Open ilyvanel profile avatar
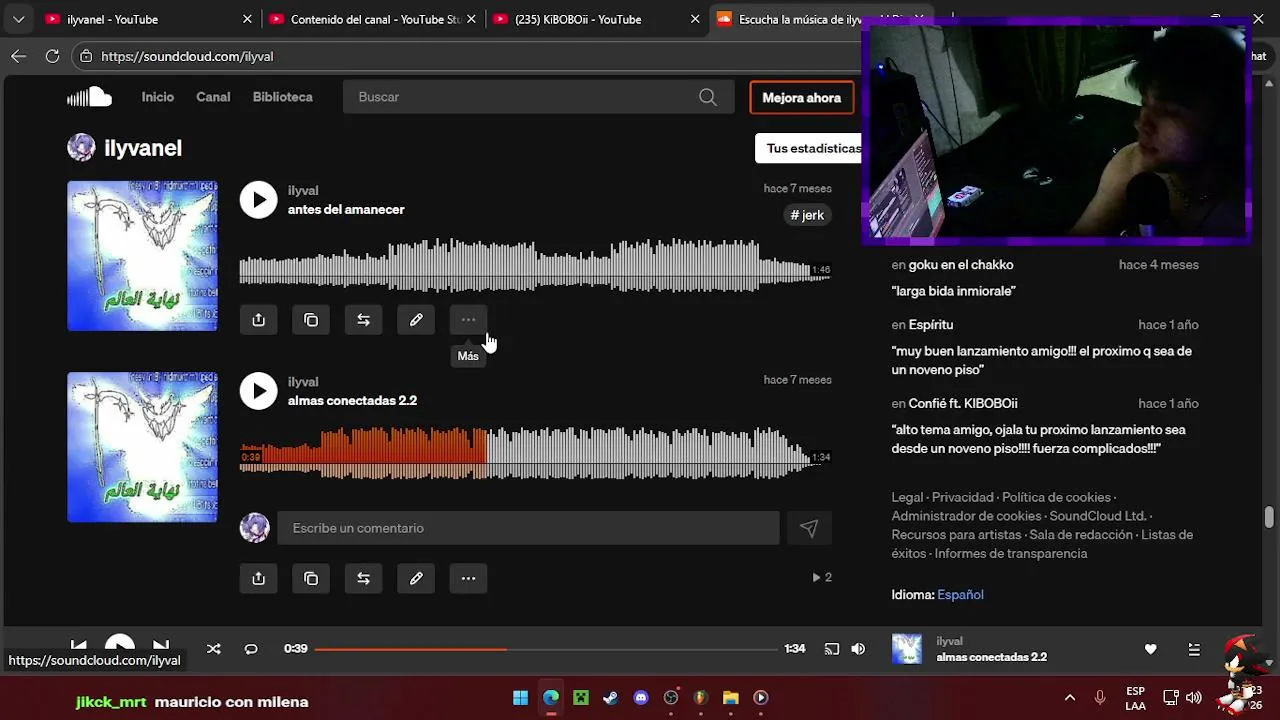 81,148
